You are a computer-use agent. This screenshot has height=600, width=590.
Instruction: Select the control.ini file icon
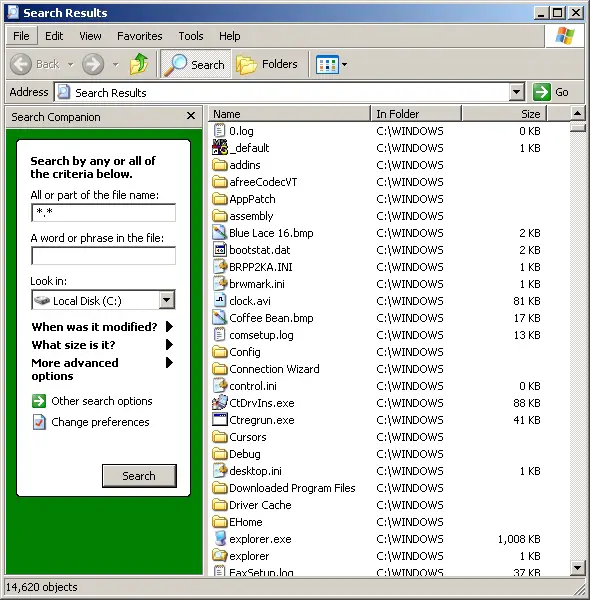pyautogui.click(x=220, y=386)
